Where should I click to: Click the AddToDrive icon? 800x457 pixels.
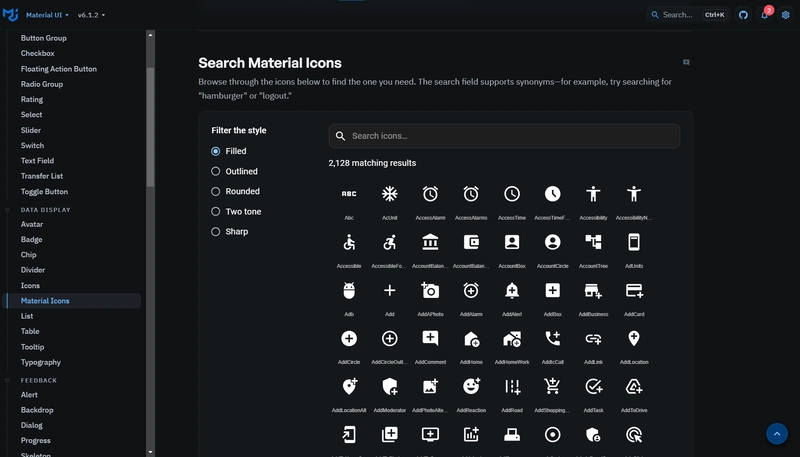[x=634, y=387]
